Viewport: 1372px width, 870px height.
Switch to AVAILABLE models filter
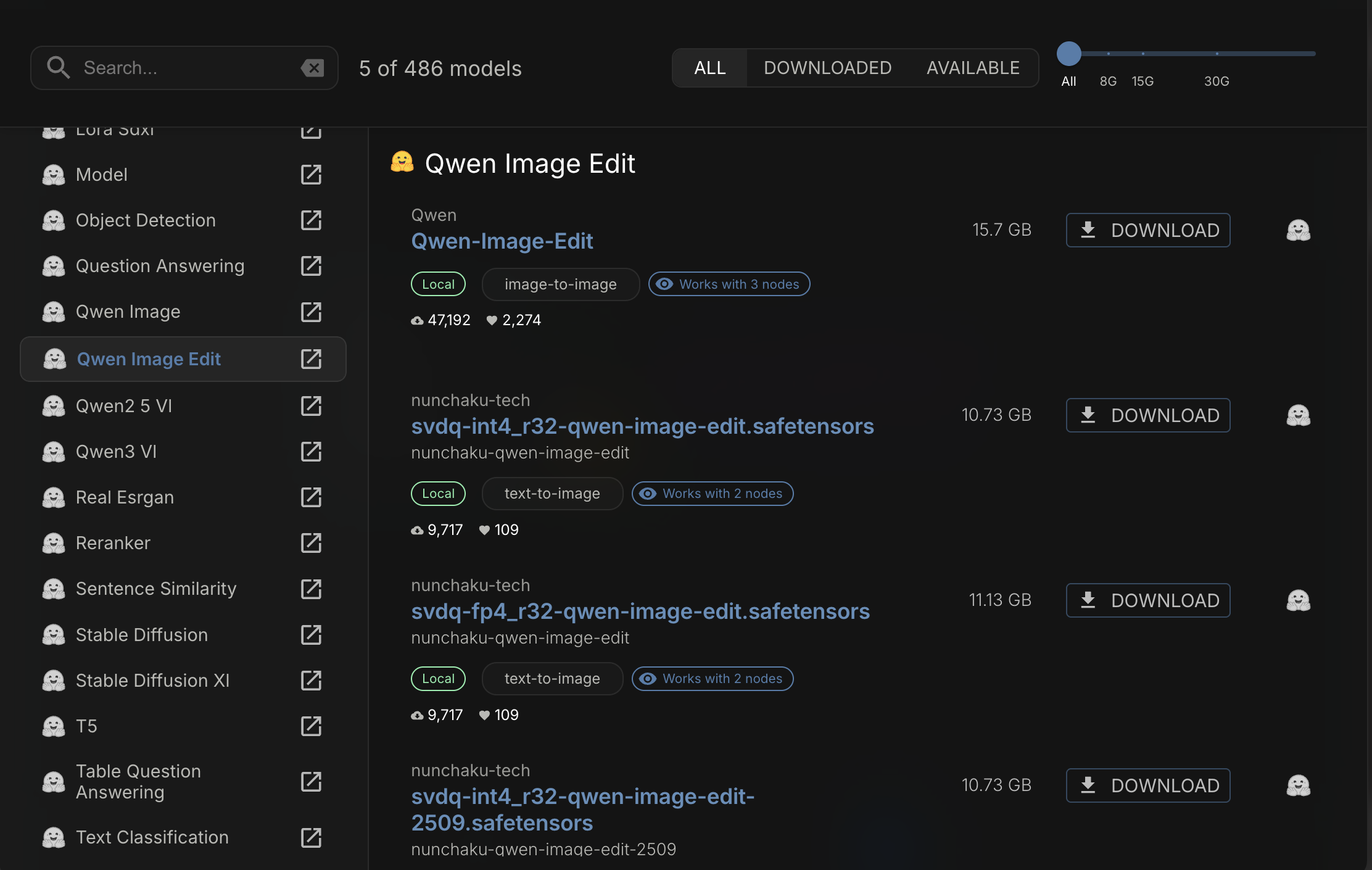973,68
